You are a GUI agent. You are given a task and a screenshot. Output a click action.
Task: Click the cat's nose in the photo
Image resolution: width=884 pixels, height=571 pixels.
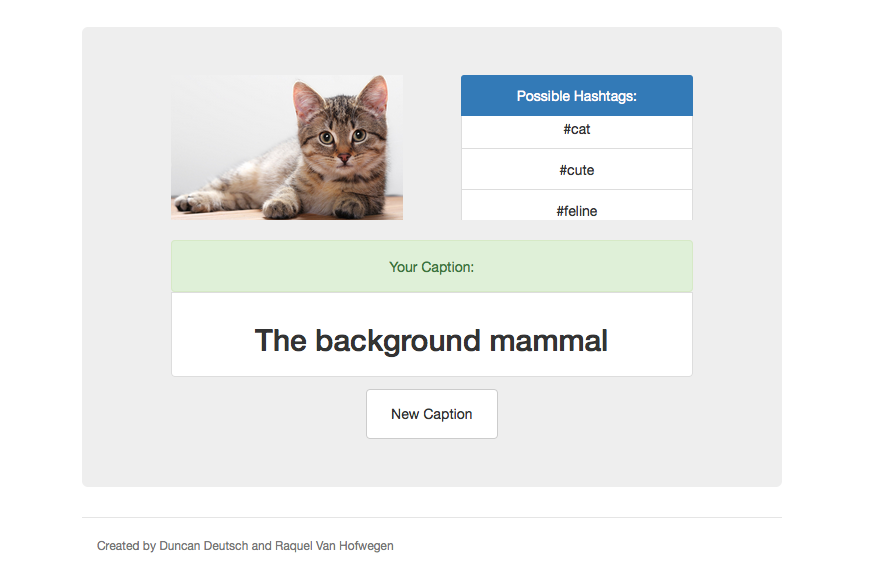point(342,155)
